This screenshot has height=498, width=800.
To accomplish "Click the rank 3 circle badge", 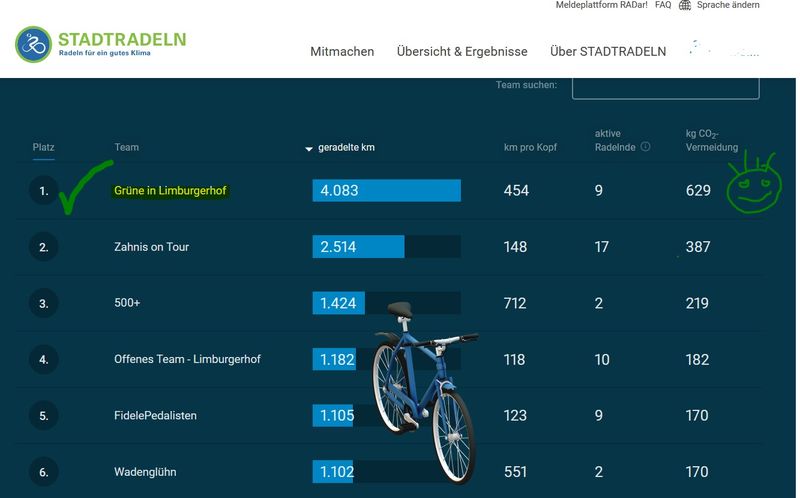I will tap(43, 303).
